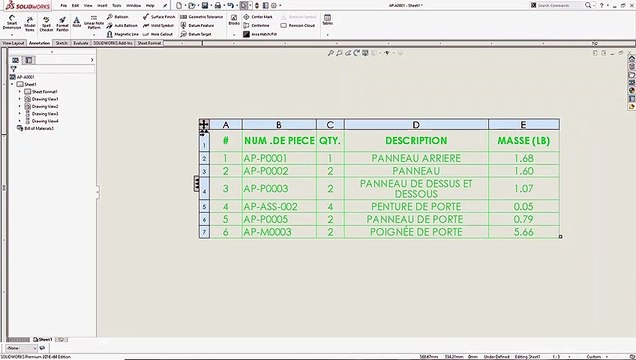
Task: Click the filter funnel icon in tree
Action: pos(13,69)
